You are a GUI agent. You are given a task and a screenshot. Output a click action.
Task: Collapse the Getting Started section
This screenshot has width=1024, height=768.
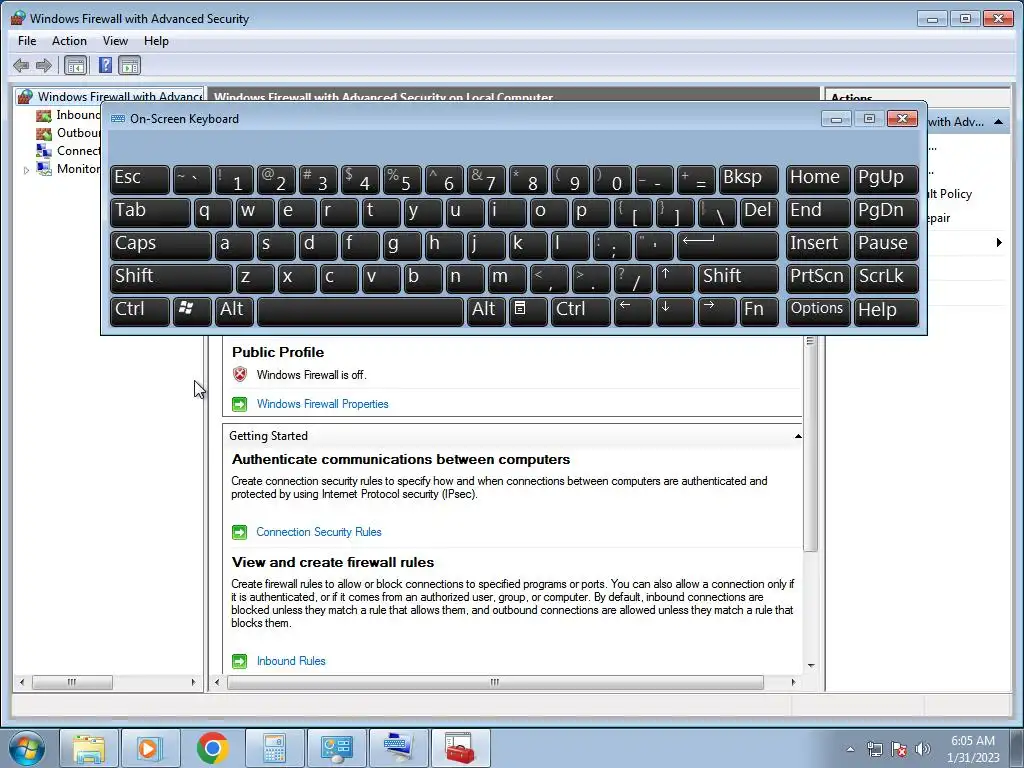797,436
